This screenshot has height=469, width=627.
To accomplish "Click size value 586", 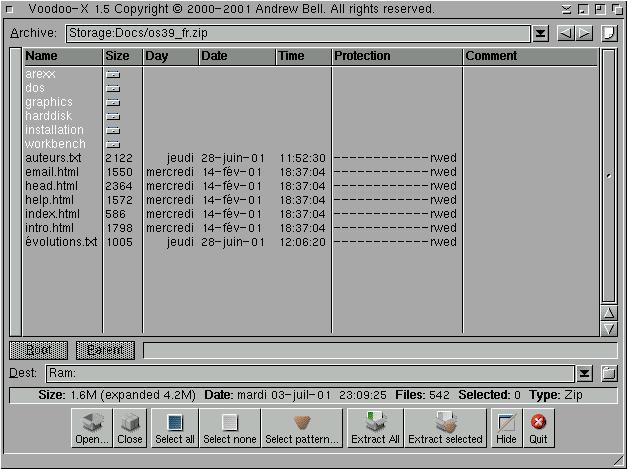I will coord(116,214).
